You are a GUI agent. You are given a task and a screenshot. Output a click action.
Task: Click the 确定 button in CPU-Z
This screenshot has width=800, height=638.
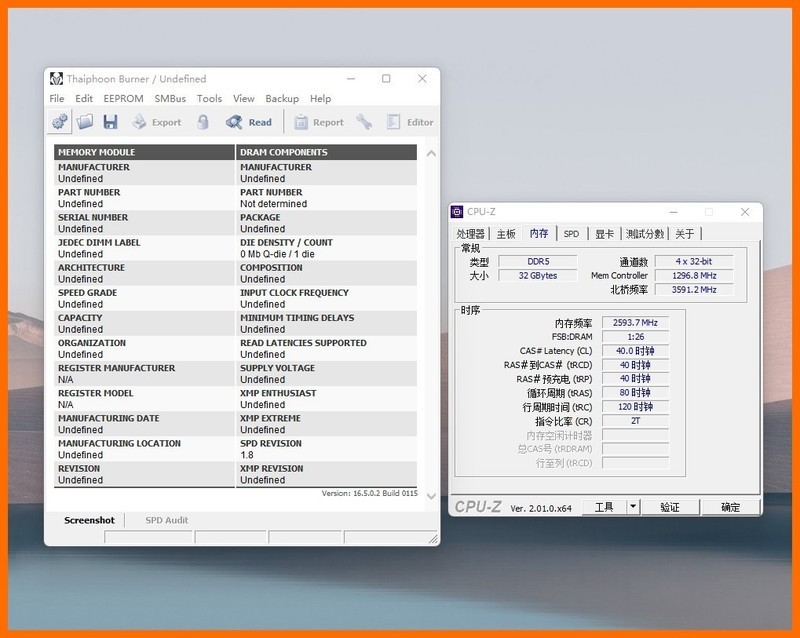pos(730,507)
